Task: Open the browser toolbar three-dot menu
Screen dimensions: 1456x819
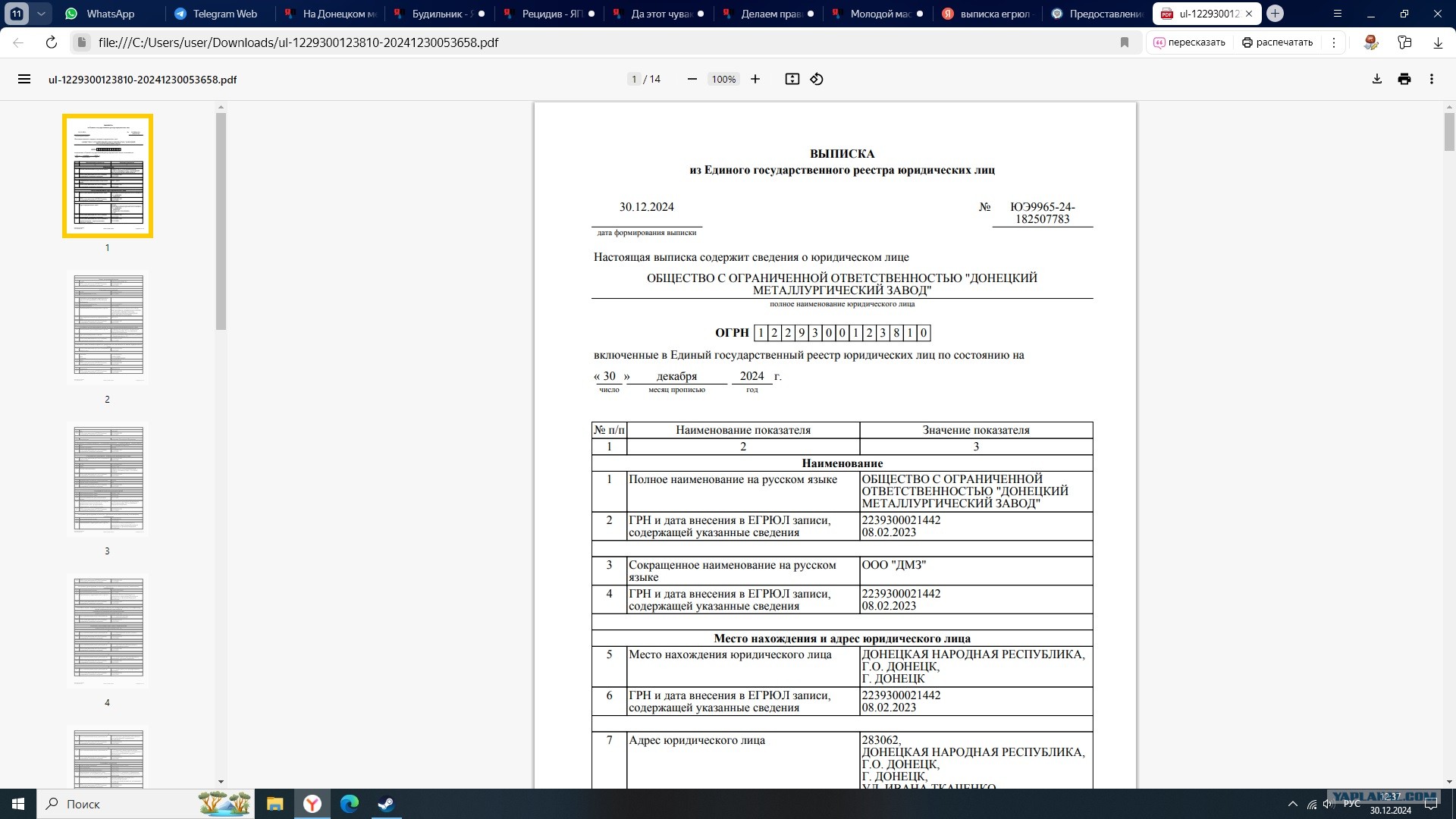Action: coord(1334,42)
